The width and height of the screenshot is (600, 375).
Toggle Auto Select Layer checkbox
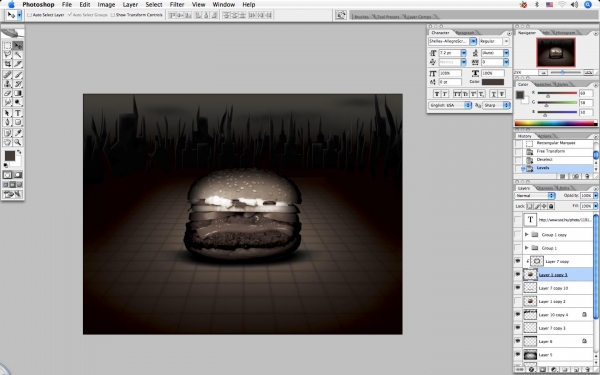(29, 15)
